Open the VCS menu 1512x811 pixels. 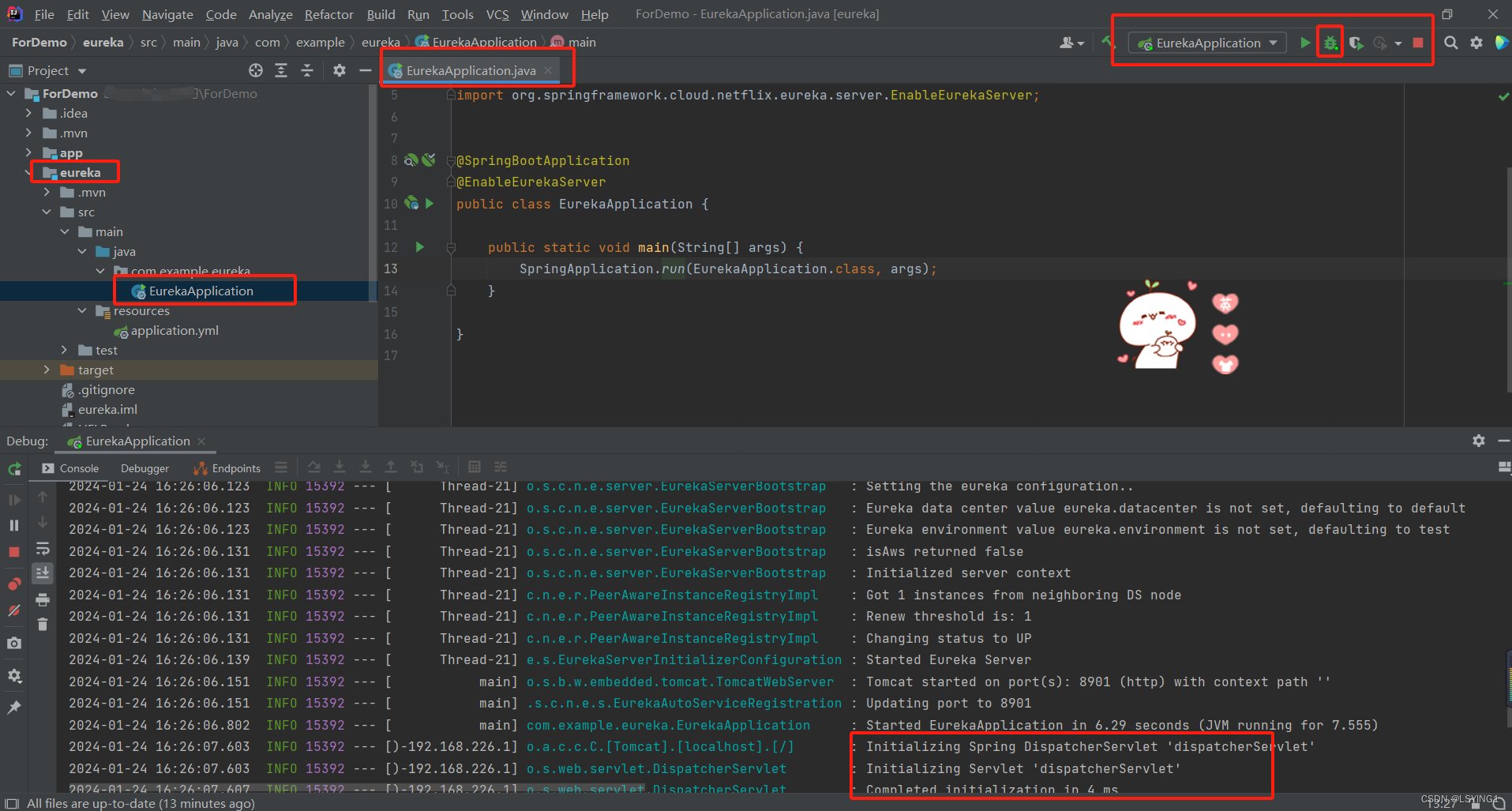(497, 14)
